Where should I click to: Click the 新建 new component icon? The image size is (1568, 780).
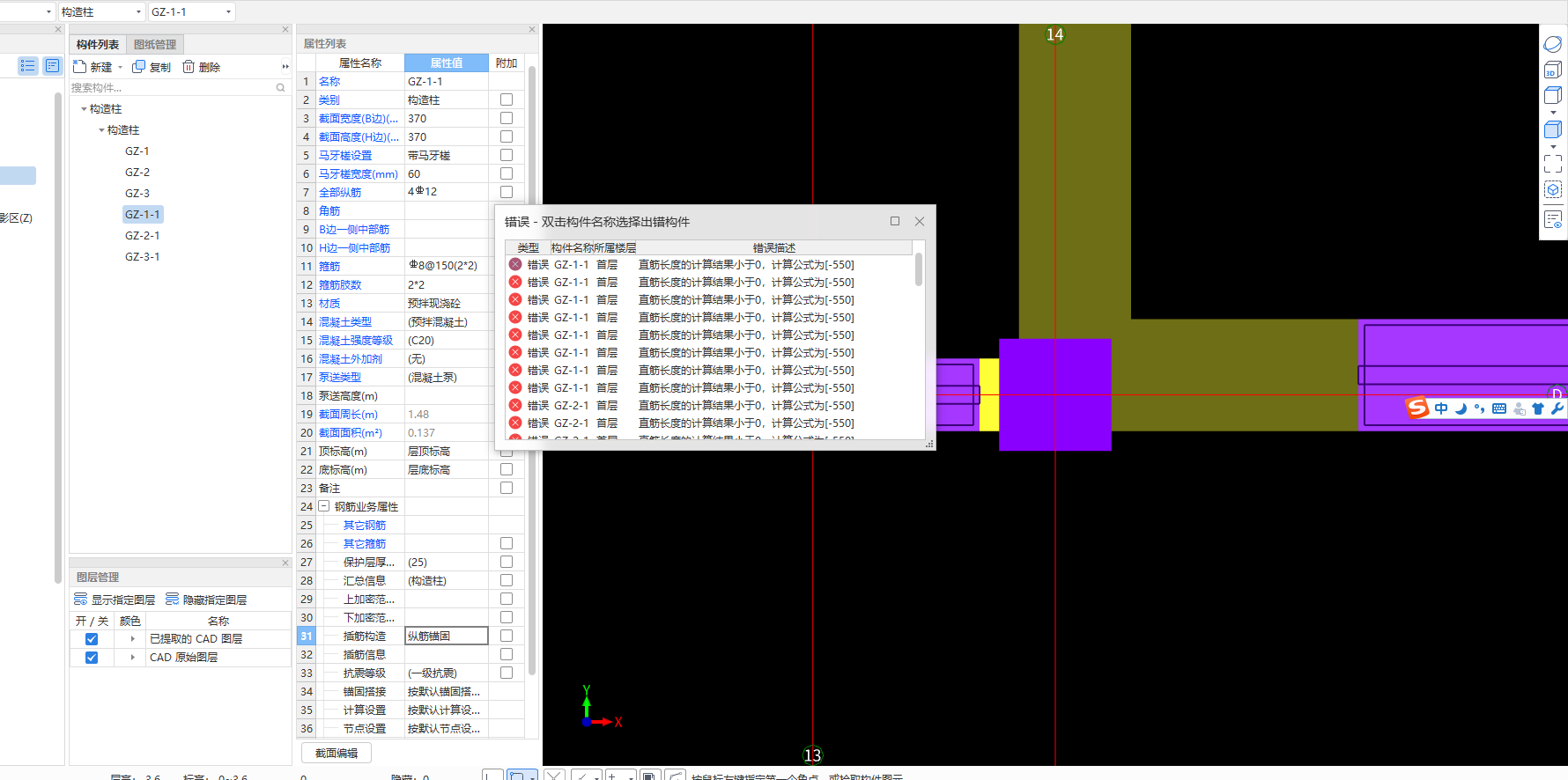[79, 67]
